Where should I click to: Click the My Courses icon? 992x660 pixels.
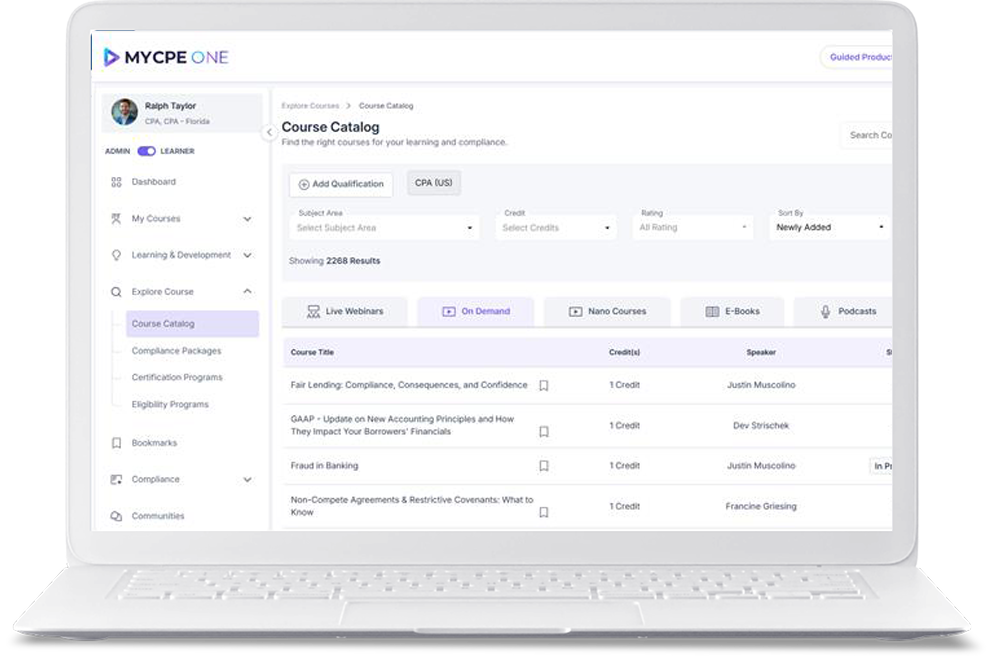[116, 219]
